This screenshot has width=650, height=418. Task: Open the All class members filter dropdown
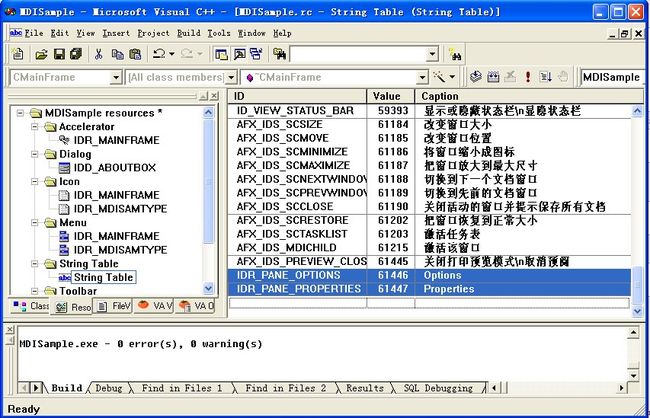[231, 77]
